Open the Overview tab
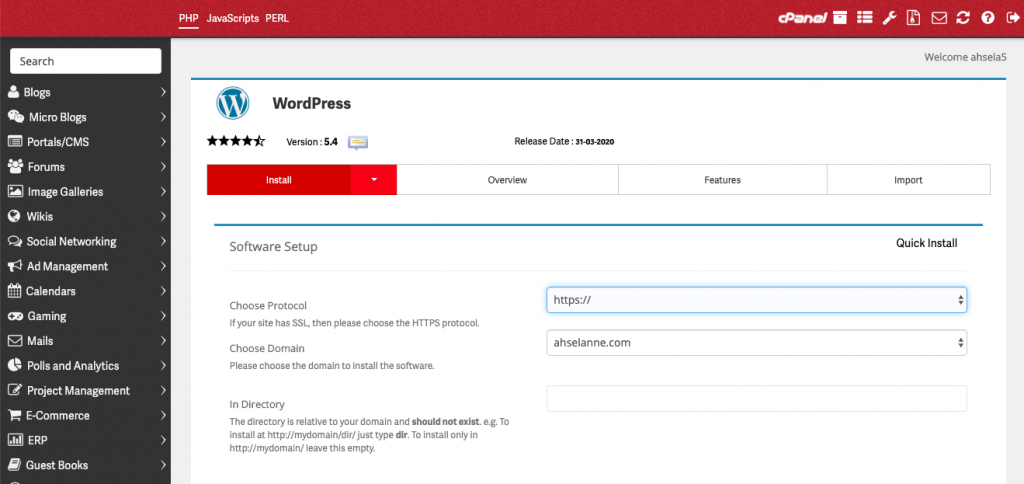The image size is (1024, 484). (507, 180)
